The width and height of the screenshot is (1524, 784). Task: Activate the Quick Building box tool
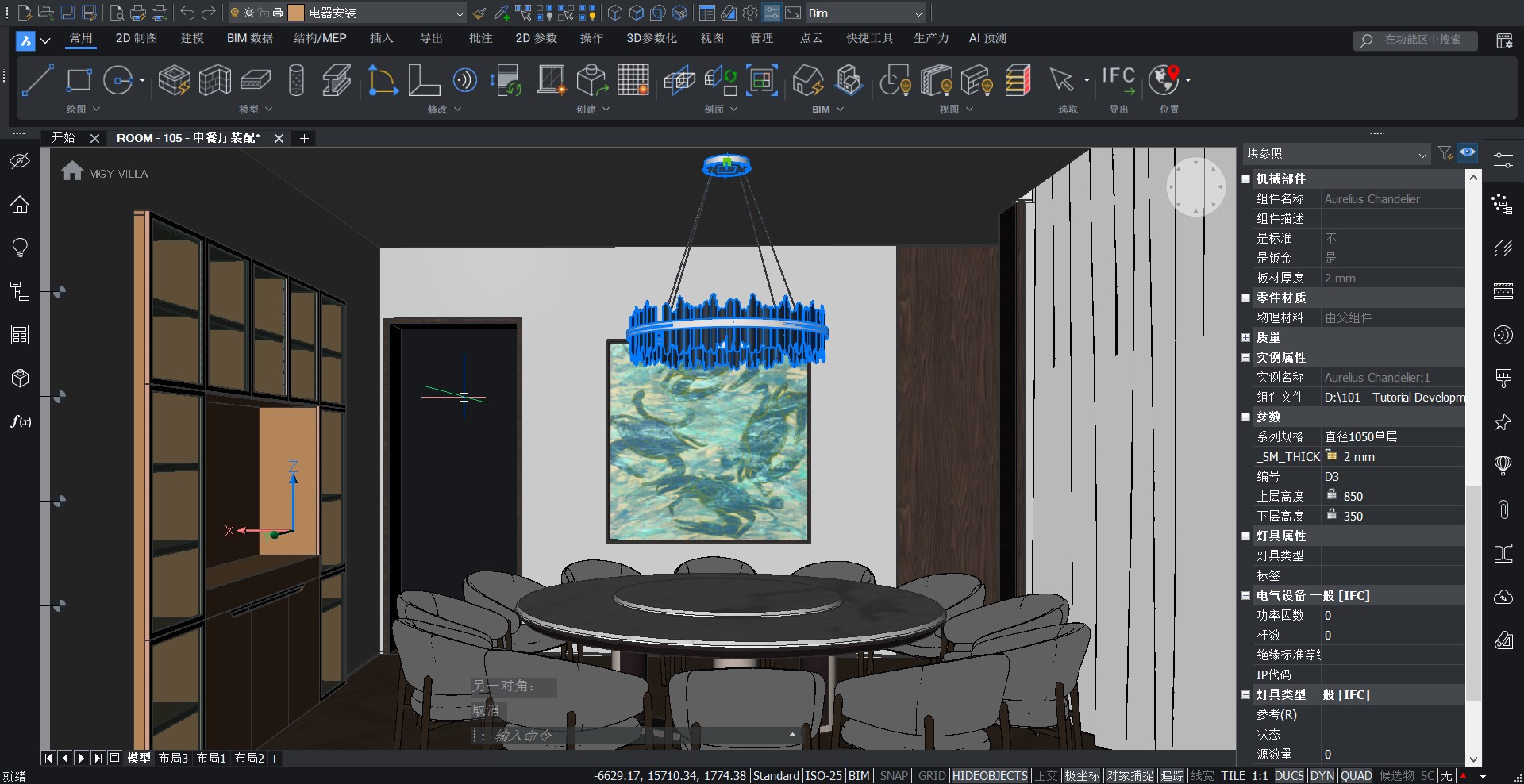[x=174, y=80]
